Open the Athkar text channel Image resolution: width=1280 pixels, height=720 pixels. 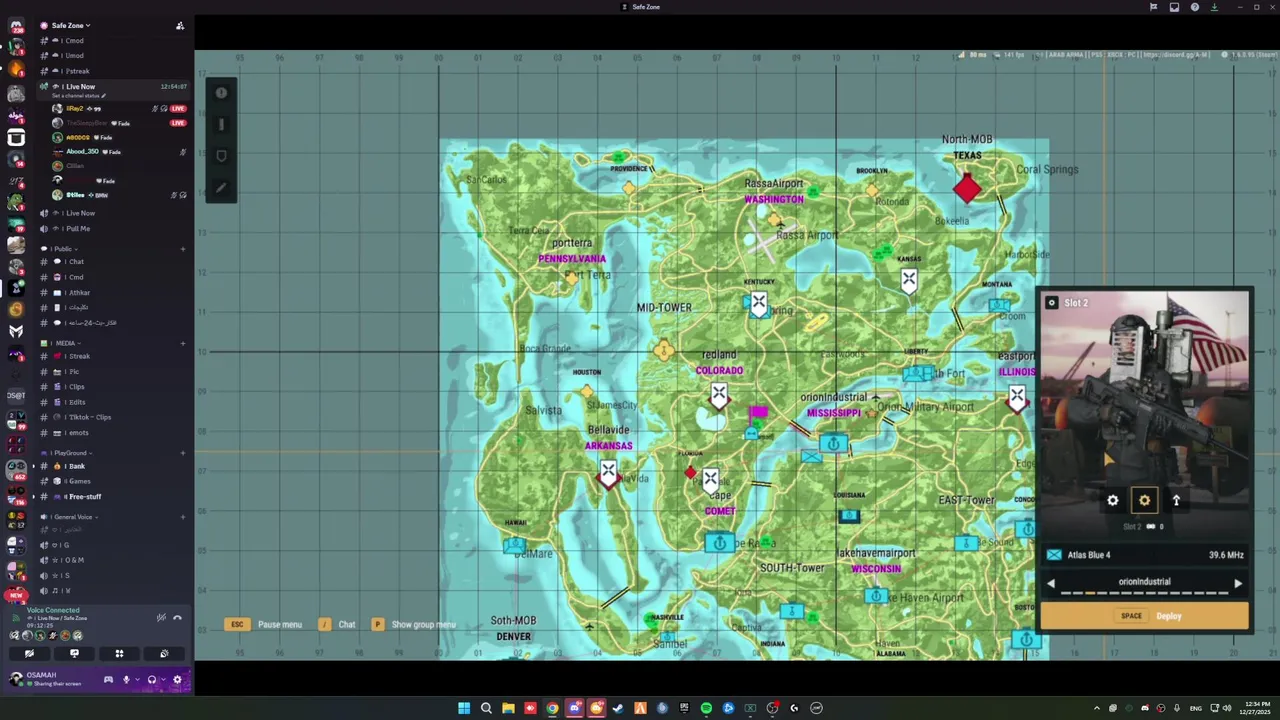pyautogui.click(x=112, y=293)
